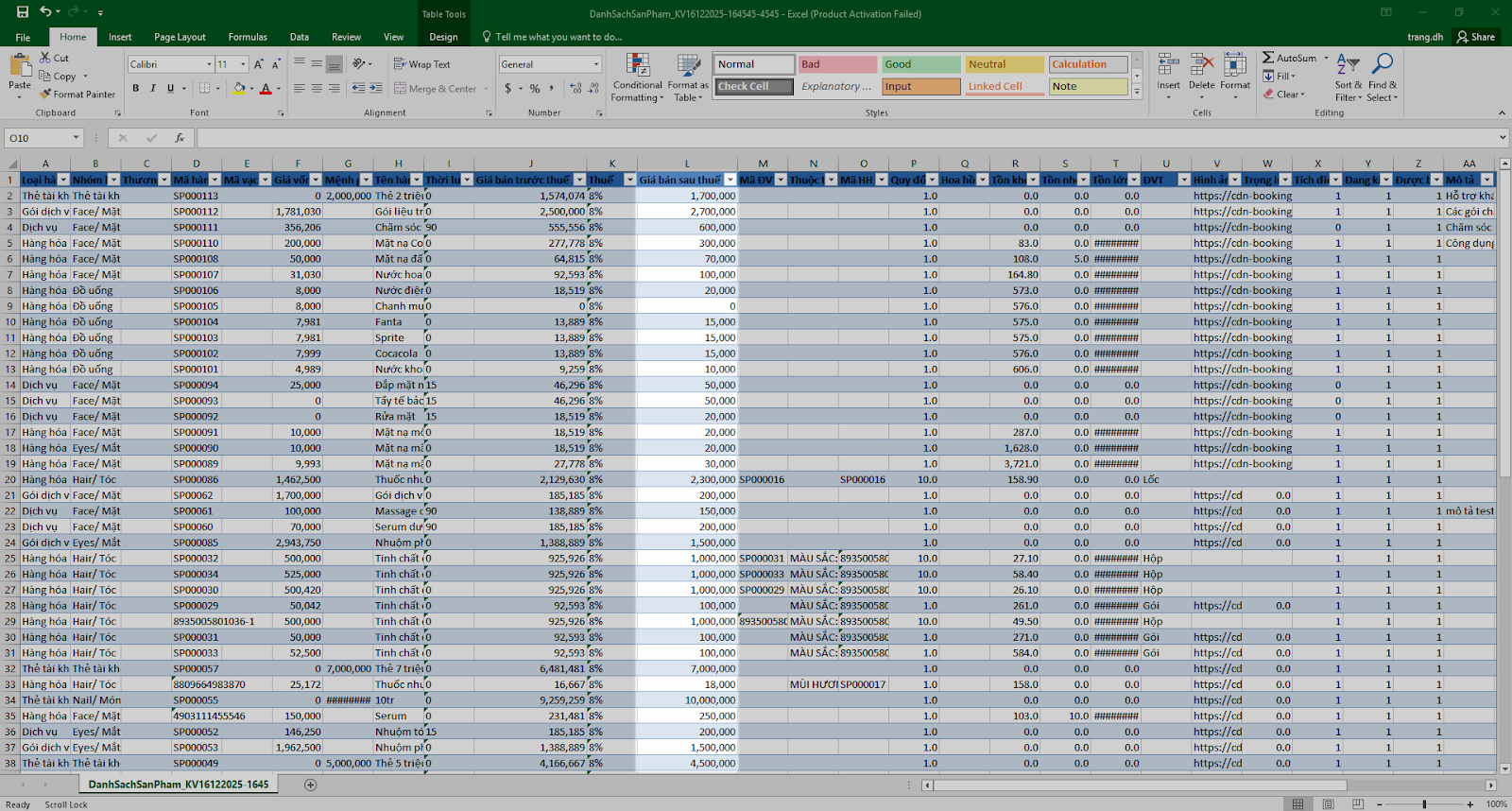This screenshot has width=1512, height=811.
Task: Apply Comma Style number format
Action: click(x=549, y=88)
